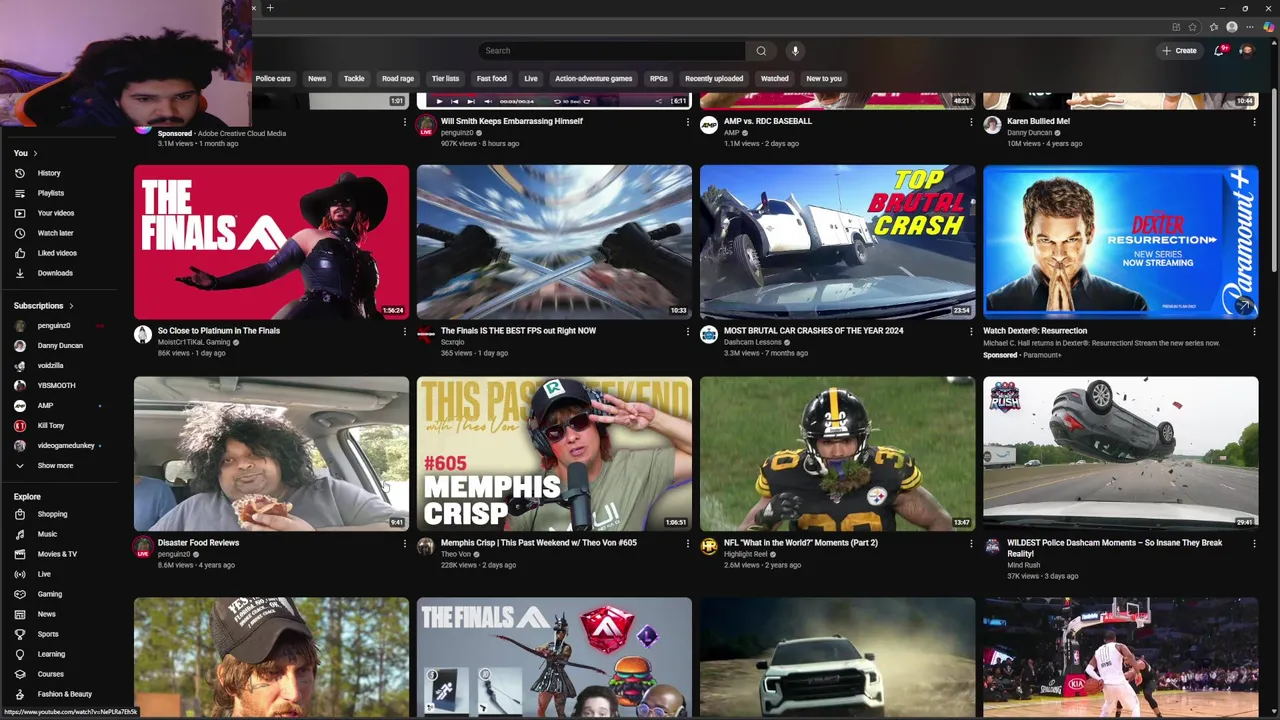Select the Watched filter chip
Viewport: 1280px width, 720px height.
click(775, 78)
